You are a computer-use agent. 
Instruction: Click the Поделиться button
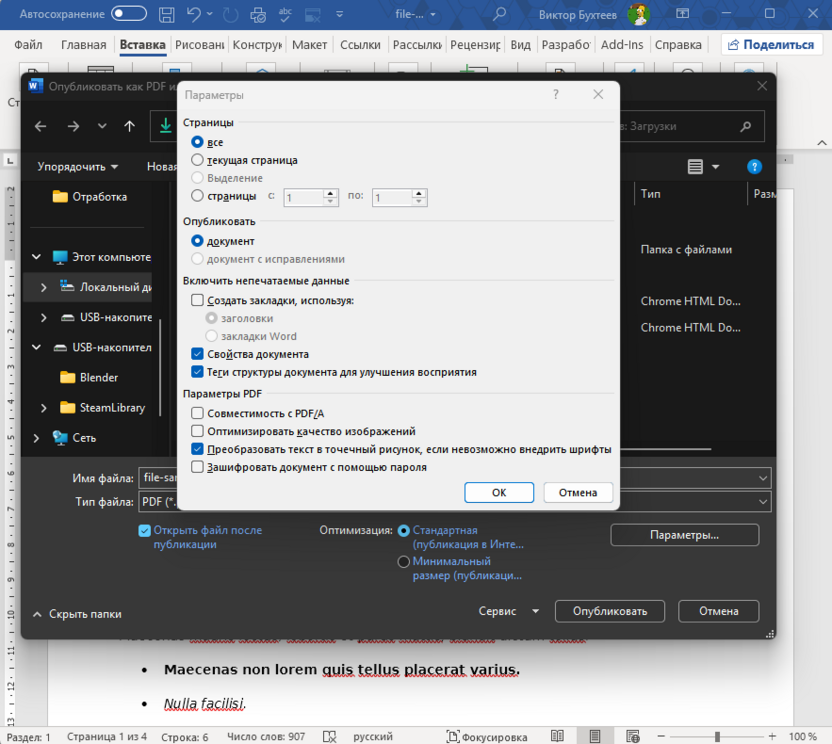click(x=771, y=45)
